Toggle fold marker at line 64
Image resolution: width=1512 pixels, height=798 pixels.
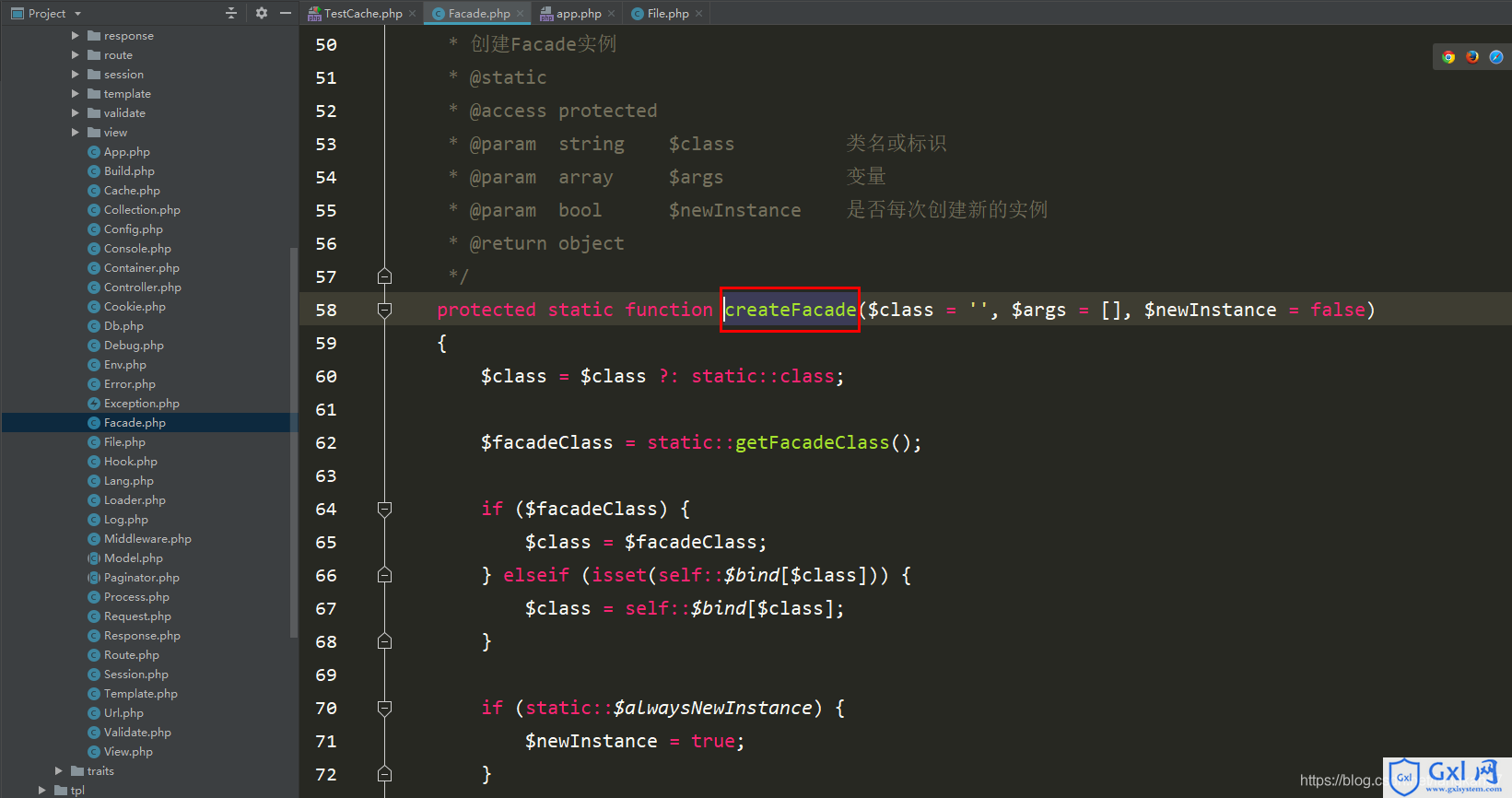385,509
